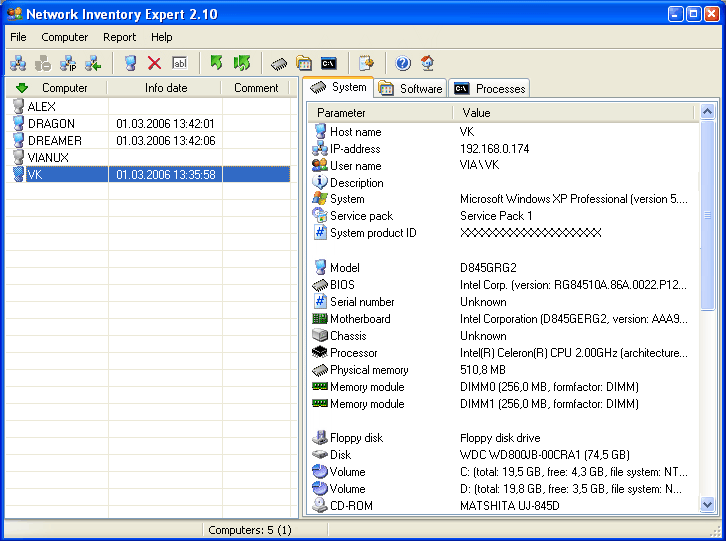Click the single green refresh arrow icon
This screenshot has width=726, height=541.
click(x=216, y=63)
